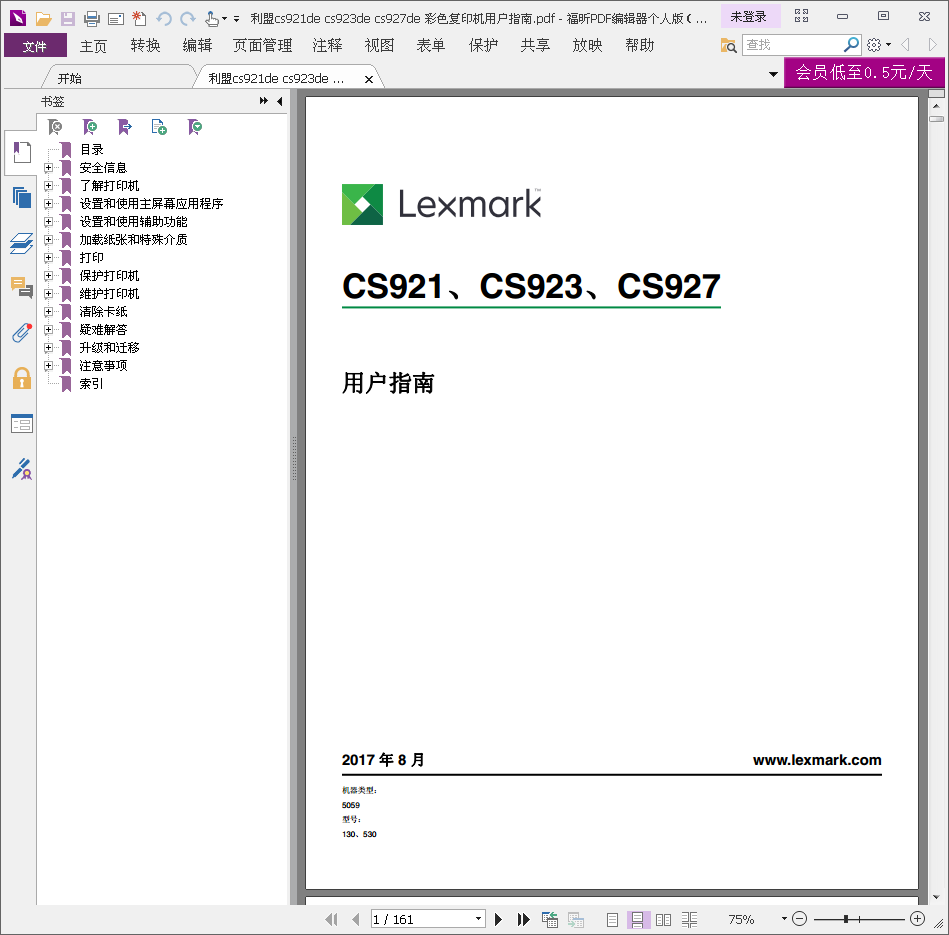This screenshot has height=935, width=949.
Task: Click the bookmark icon with green dropdown badge
Action: [195, 126]
